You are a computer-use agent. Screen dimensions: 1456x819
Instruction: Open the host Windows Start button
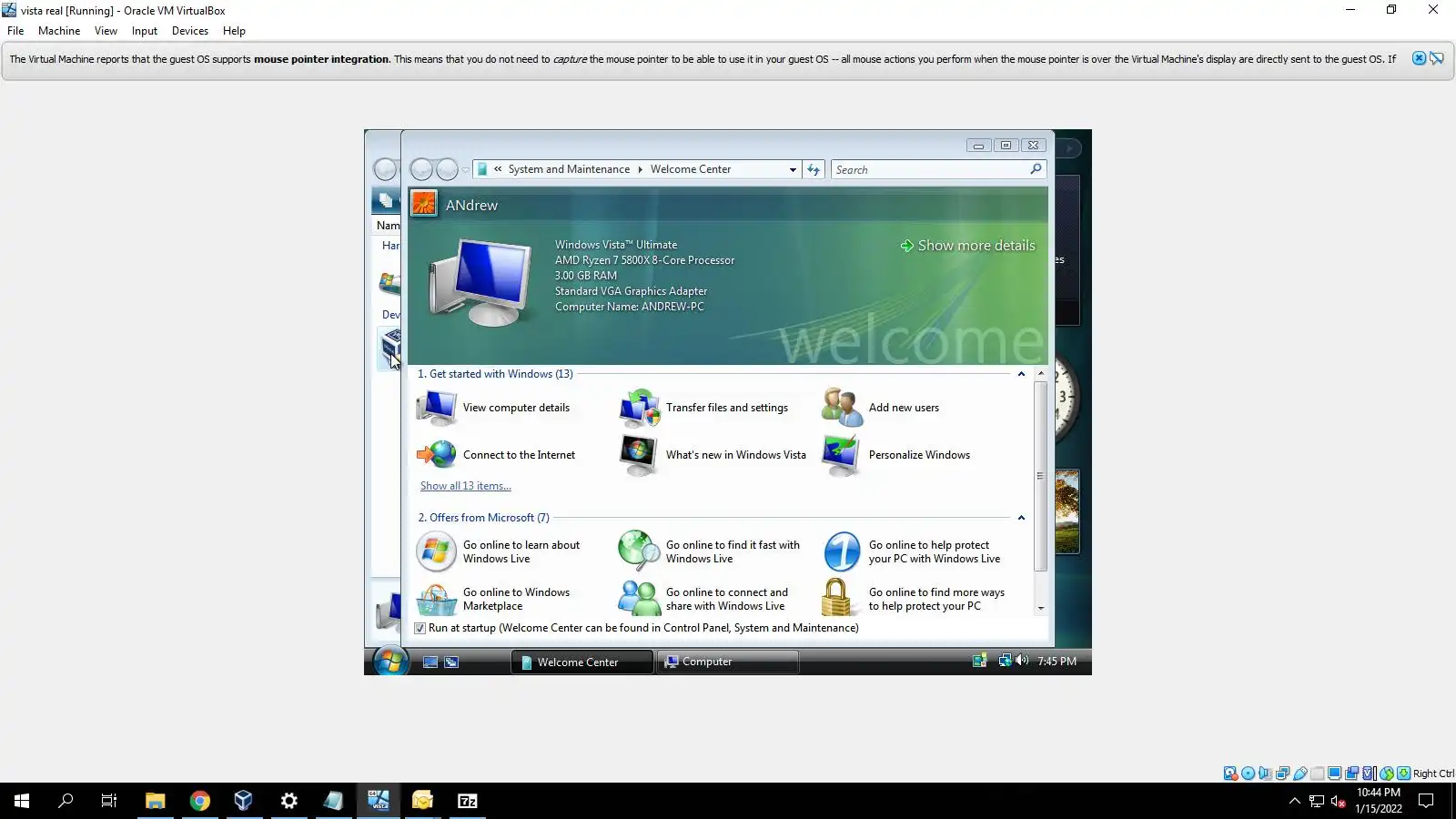(x=22, y=801)
